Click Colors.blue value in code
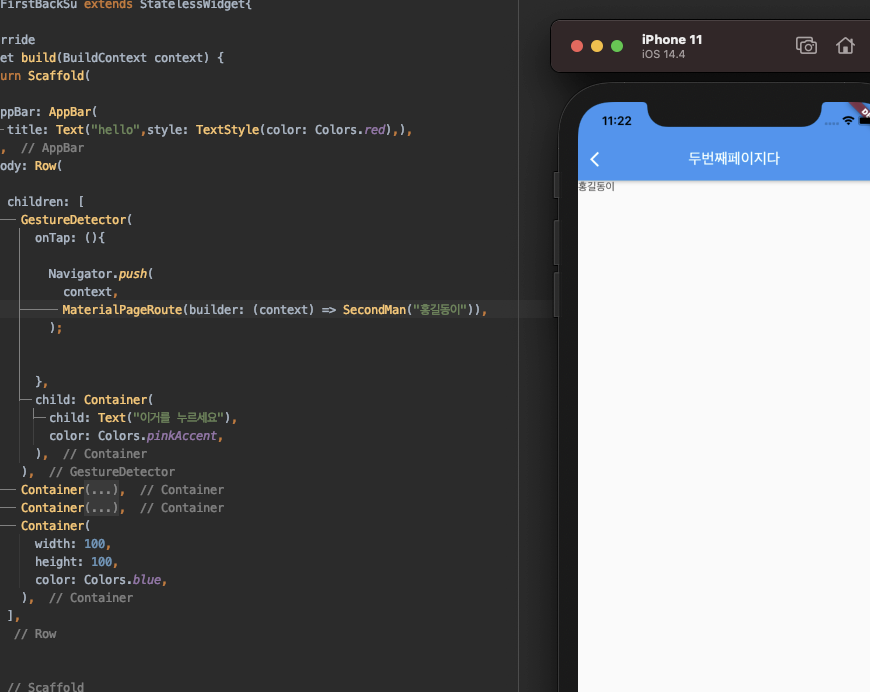 tap(122, 579)
